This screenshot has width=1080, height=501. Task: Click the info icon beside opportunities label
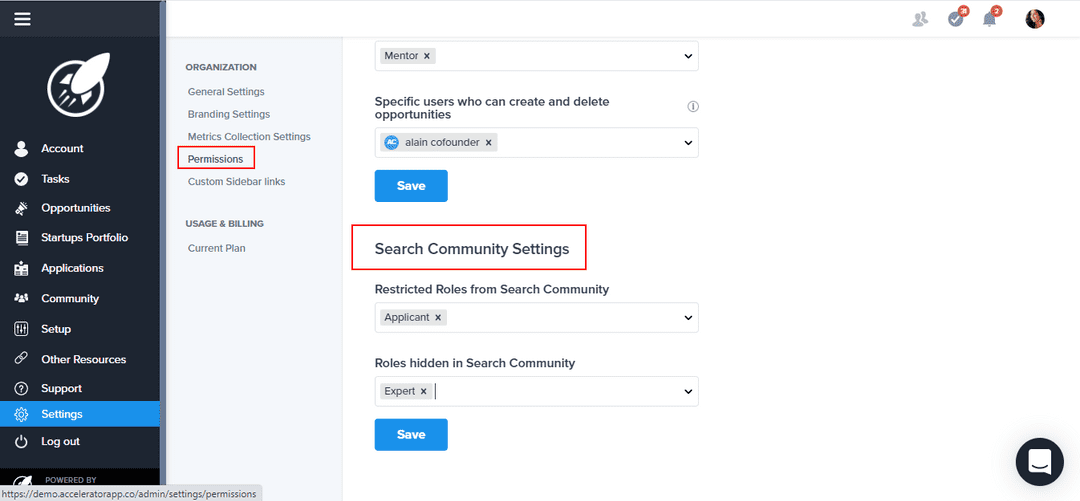(693, 107)
